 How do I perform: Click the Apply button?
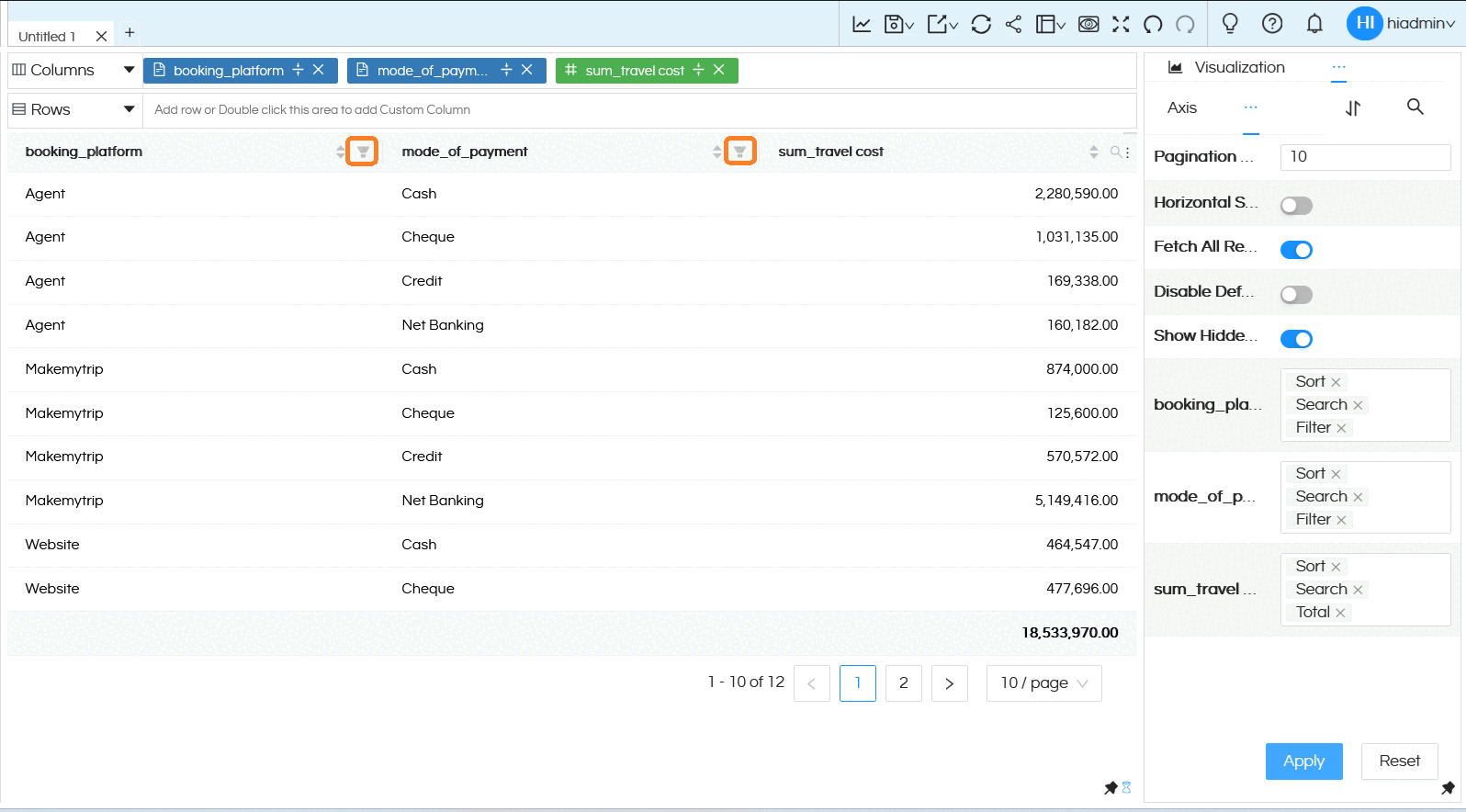click(x=1304, y=761)
